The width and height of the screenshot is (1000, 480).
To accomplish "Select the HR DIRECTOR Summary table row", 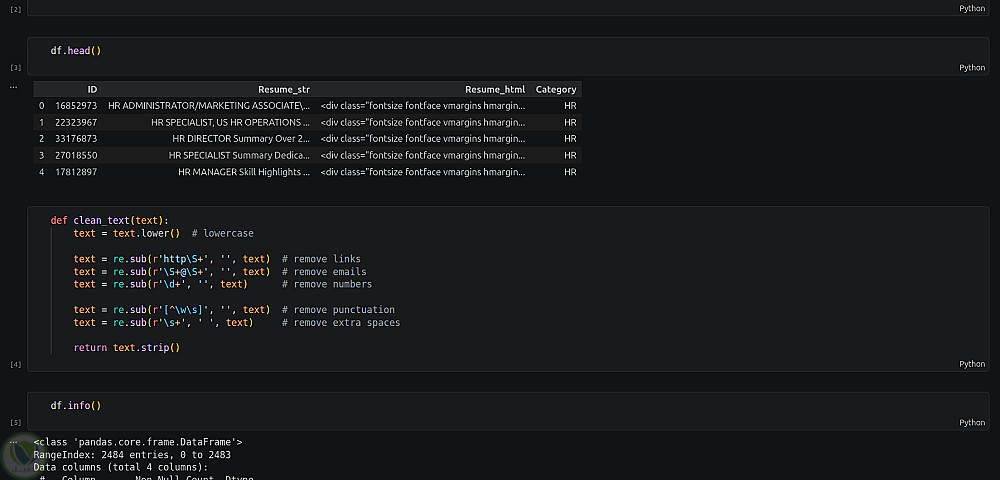I will tap(240, 138).
